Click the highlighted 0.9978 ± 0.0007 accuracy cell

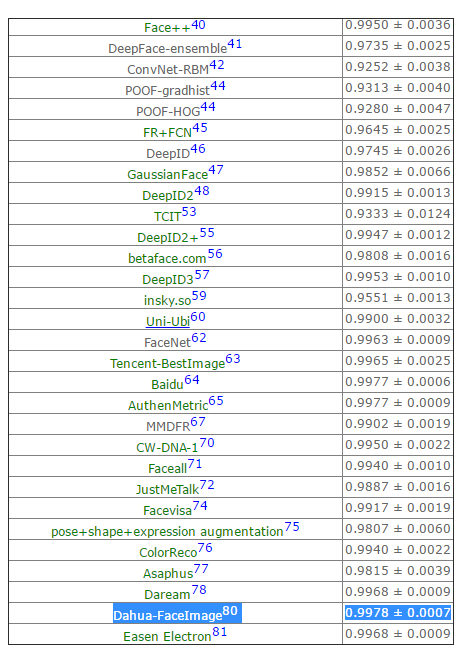tap(398, 613)
